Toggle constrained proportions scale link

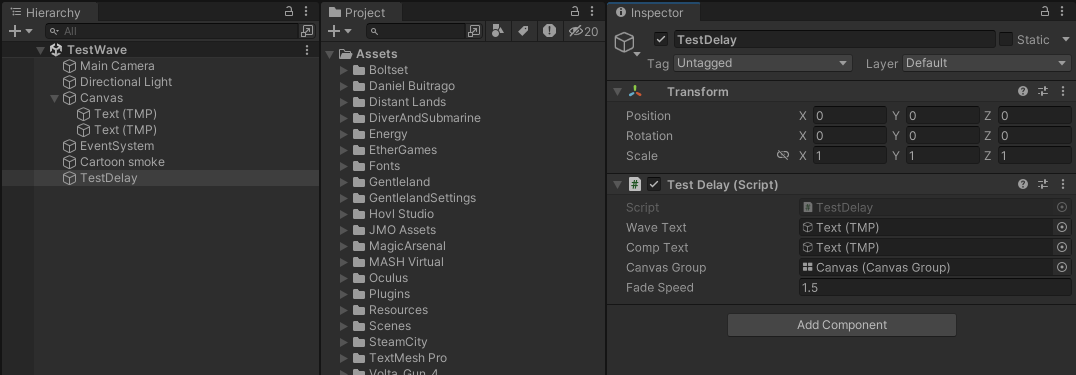click(x=783, y=156)
